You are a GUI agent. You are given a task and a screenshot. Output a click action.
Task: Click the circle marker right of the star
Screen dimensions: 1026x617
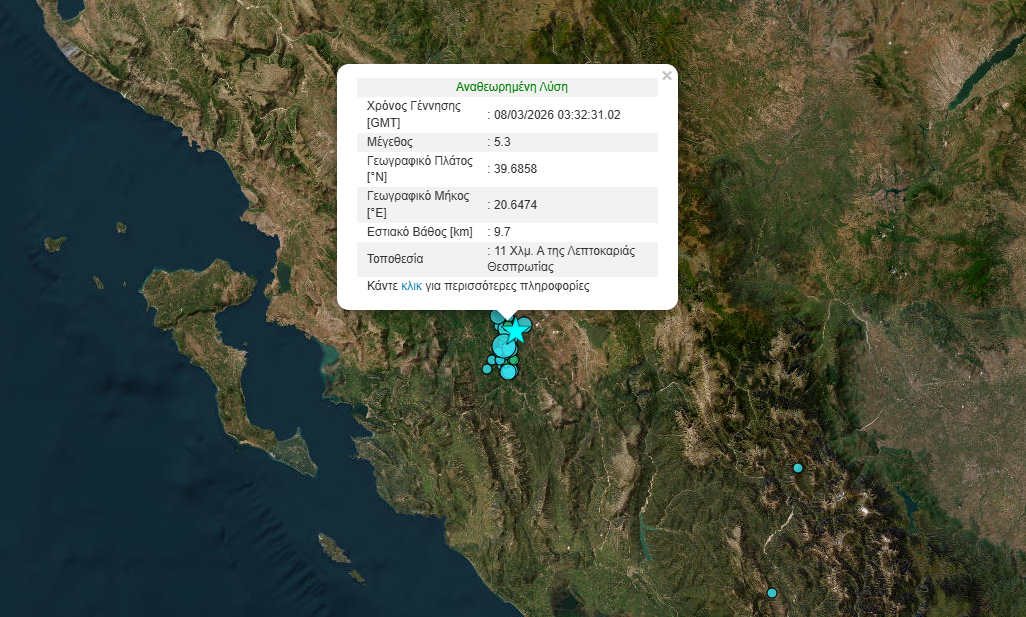click(525, 324)
